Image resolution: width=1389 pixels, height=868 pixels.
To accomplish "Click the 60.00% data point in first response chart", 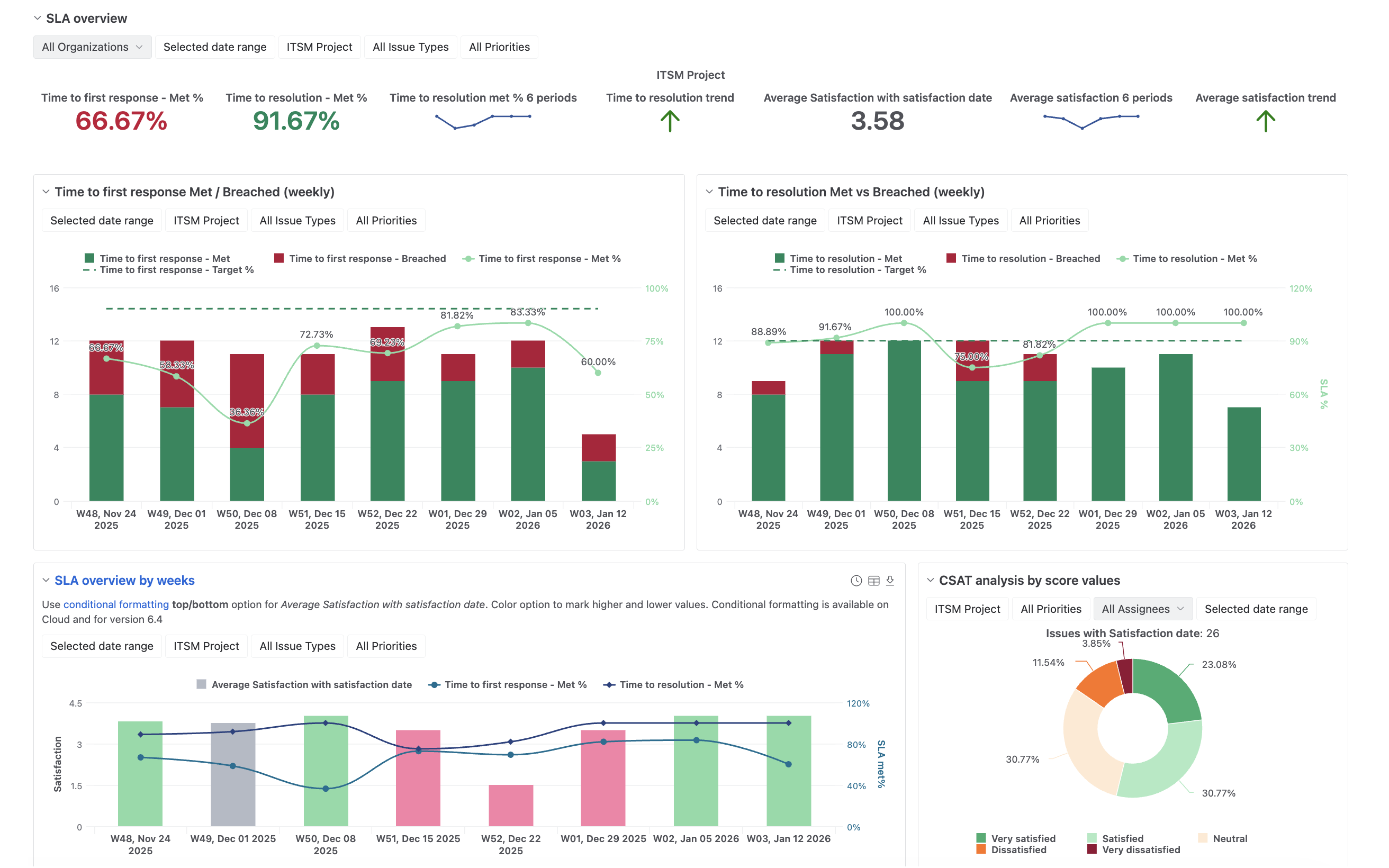I will [x=598, y=373].
